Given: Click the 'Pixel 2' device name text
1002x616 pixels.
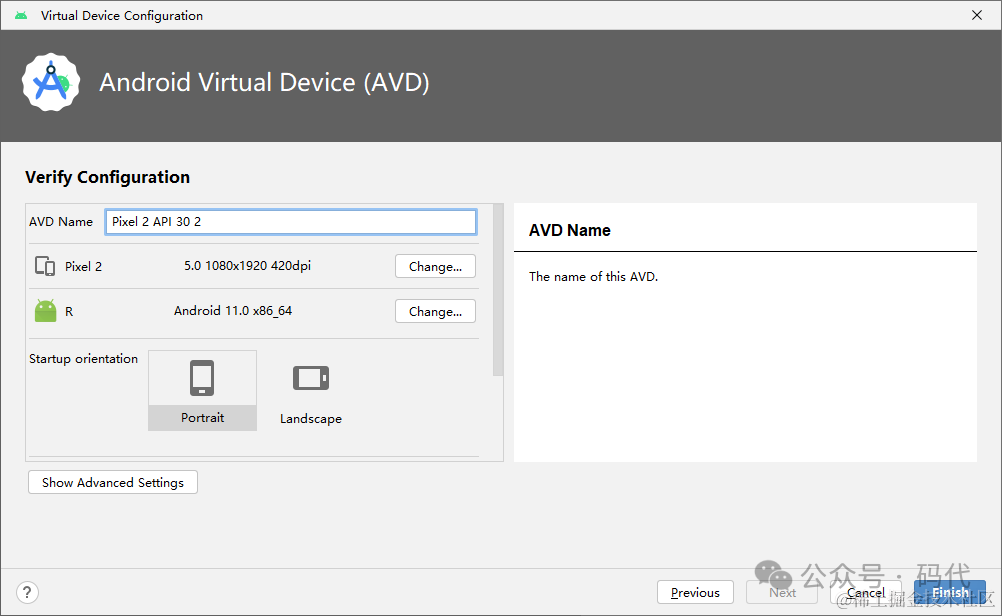Looking at the screenshot, I should pos(83,266).
